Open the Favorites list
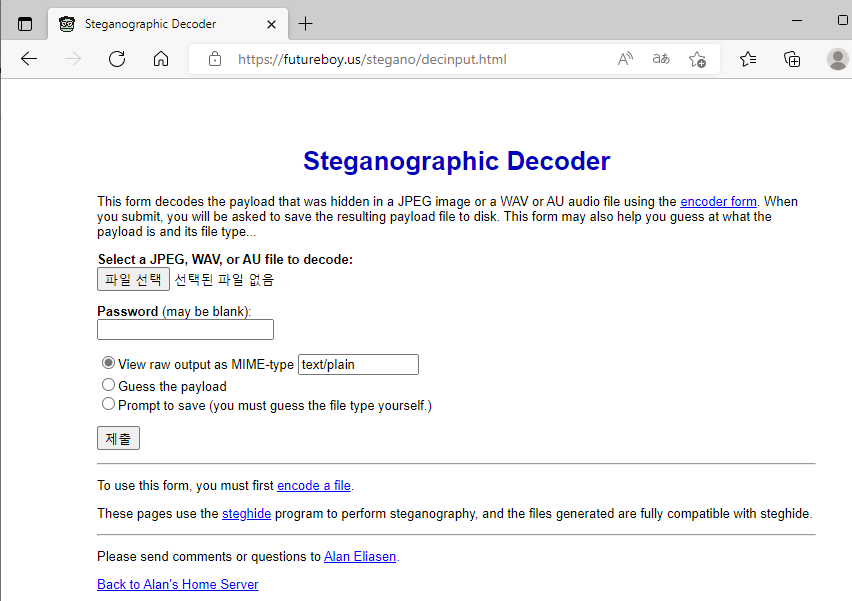Screen dimensions: 852x601 click(x=748, y=59)
